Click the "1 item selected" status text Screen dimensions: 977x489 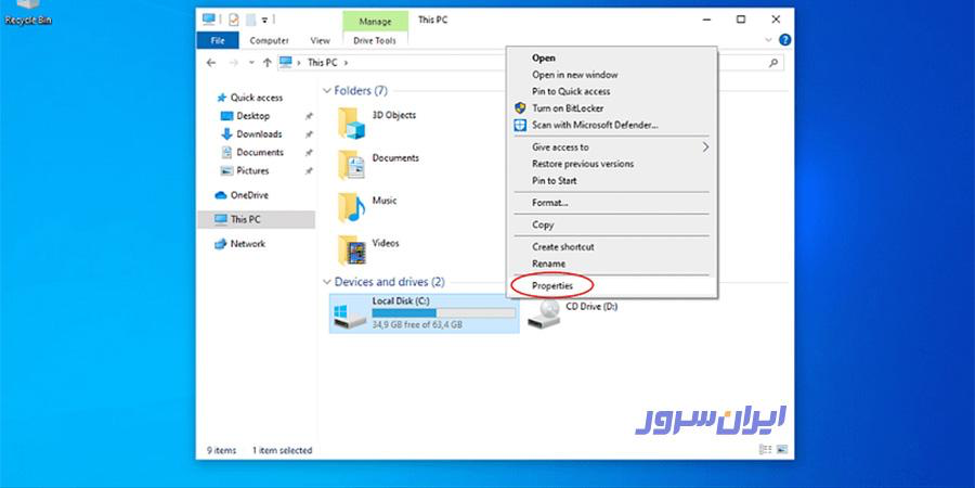point(282,450)
